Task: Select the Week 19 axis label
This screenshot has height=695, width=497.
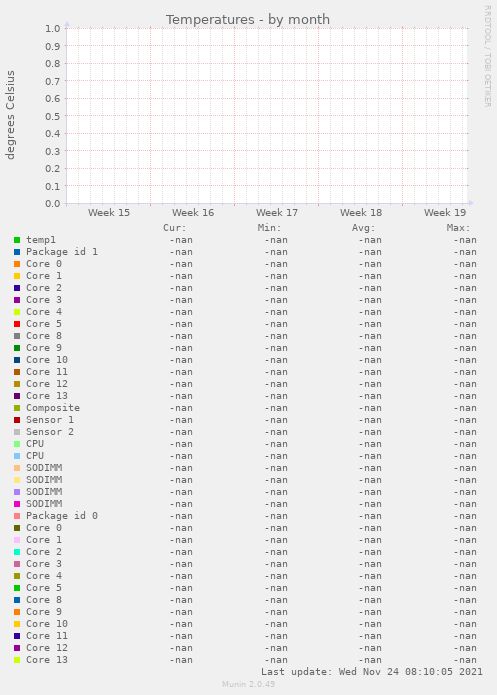Action: [x=445, y=213]
